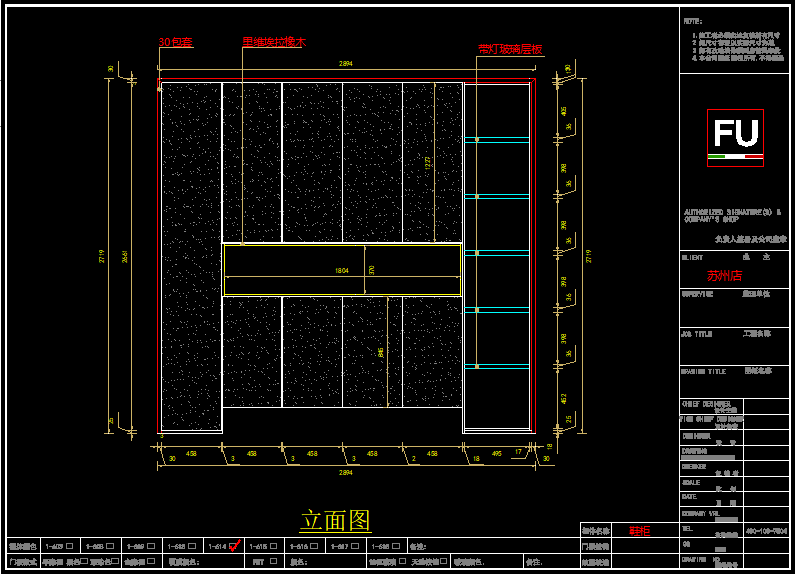Viewport: 795px width, 574px height.
Task: Tick the 1-615 color checkbox
Action: click(x=274, y=547)
